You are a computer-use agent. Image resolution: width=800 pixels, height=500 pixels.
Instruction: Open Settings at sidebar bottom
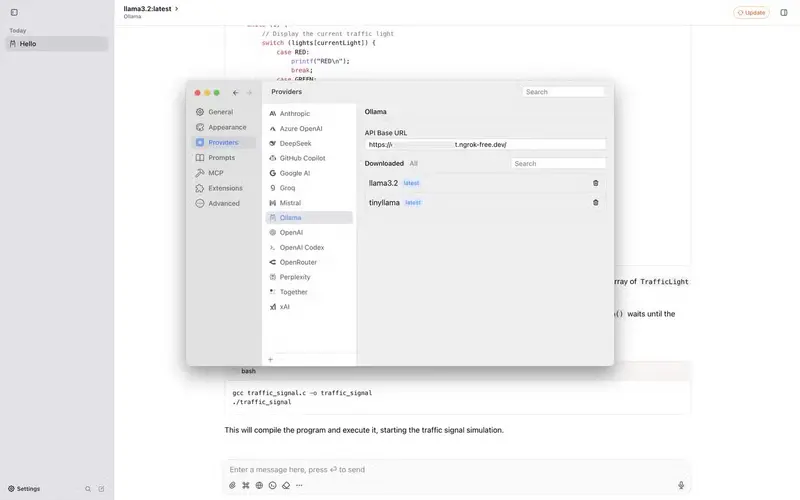[x=23, y=489]
